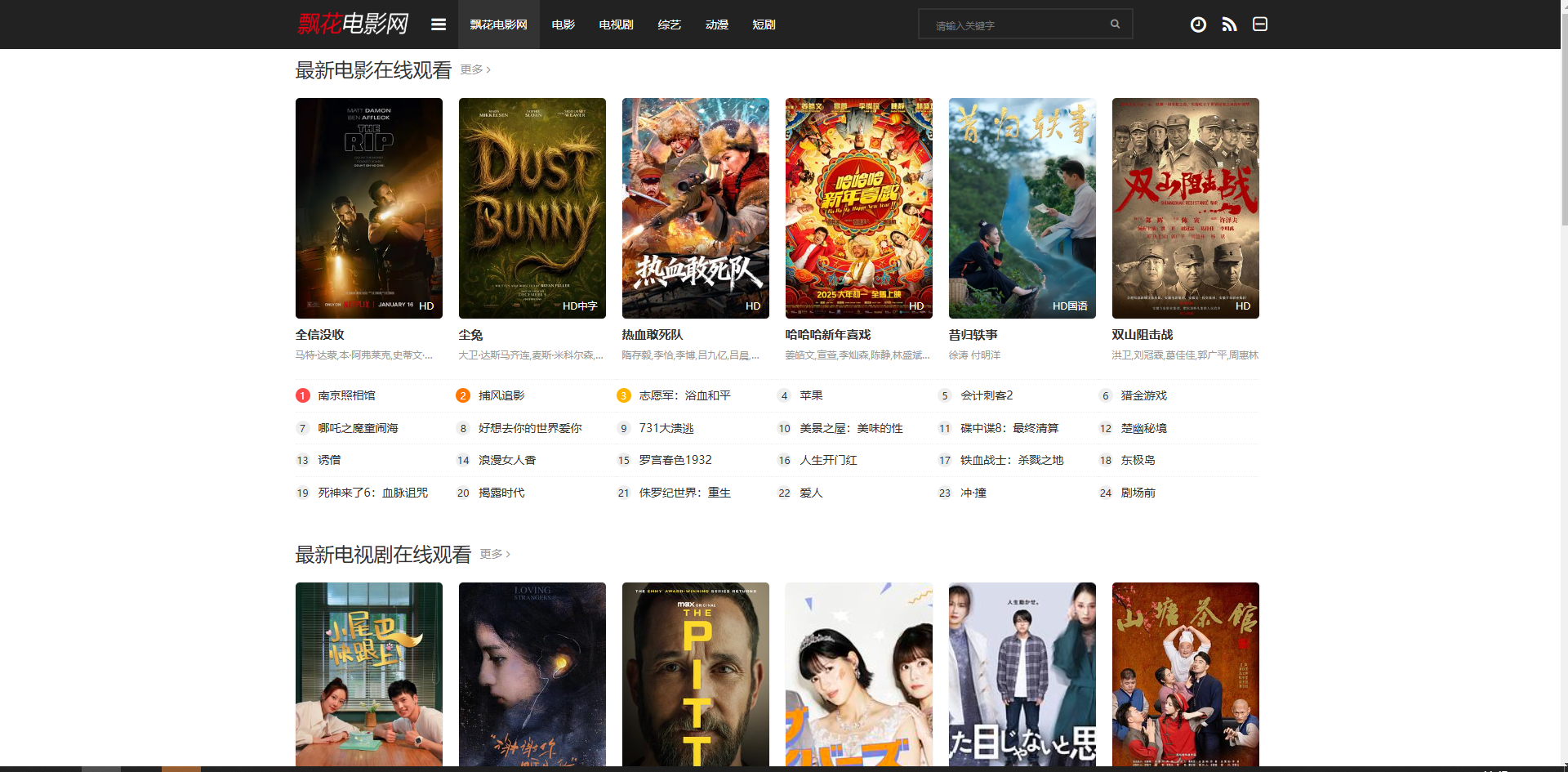
Task: Click the RSS feed icon
Action: (1229, 25)
